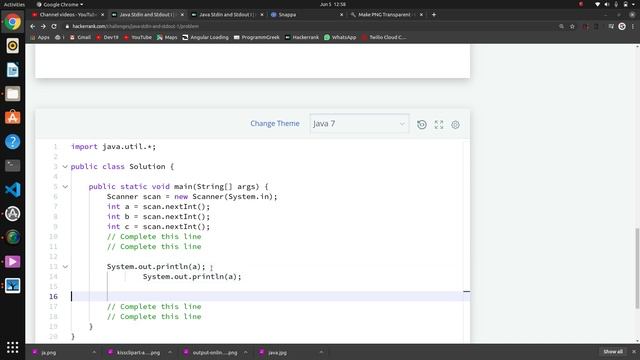Close the downloads bar

tap(634, 352)
